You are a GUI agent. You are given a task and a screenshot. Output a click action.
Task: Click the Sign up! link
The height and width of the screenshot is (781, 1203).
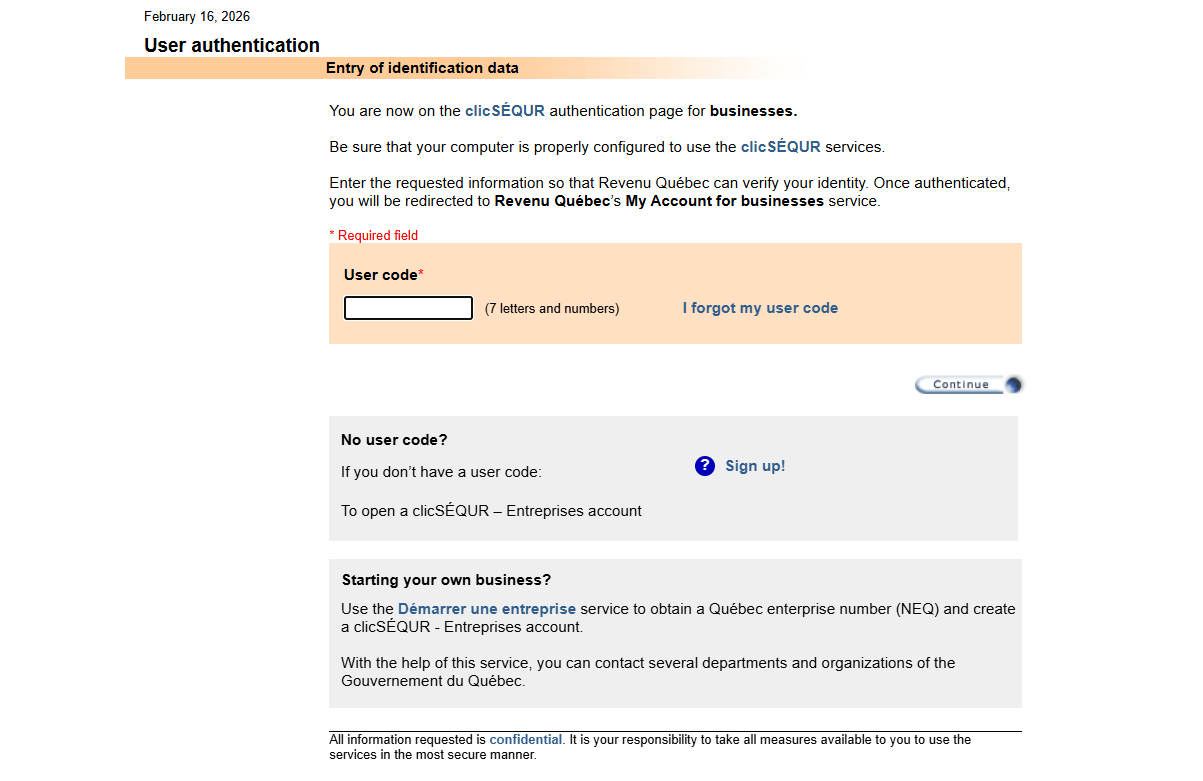[x=755, y=466]
